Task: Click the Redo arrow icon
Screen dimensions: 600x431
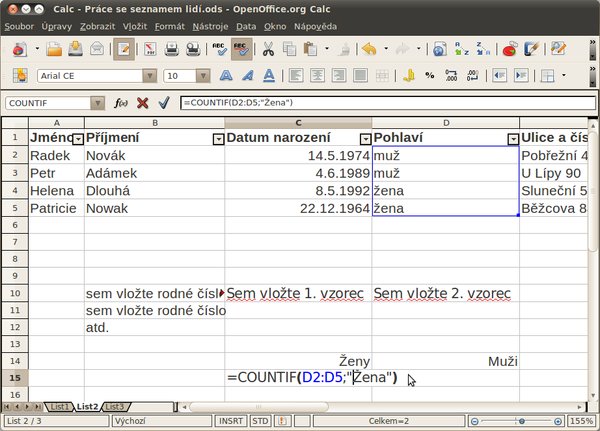Action: pyautogui.click(x=402, y=49)
